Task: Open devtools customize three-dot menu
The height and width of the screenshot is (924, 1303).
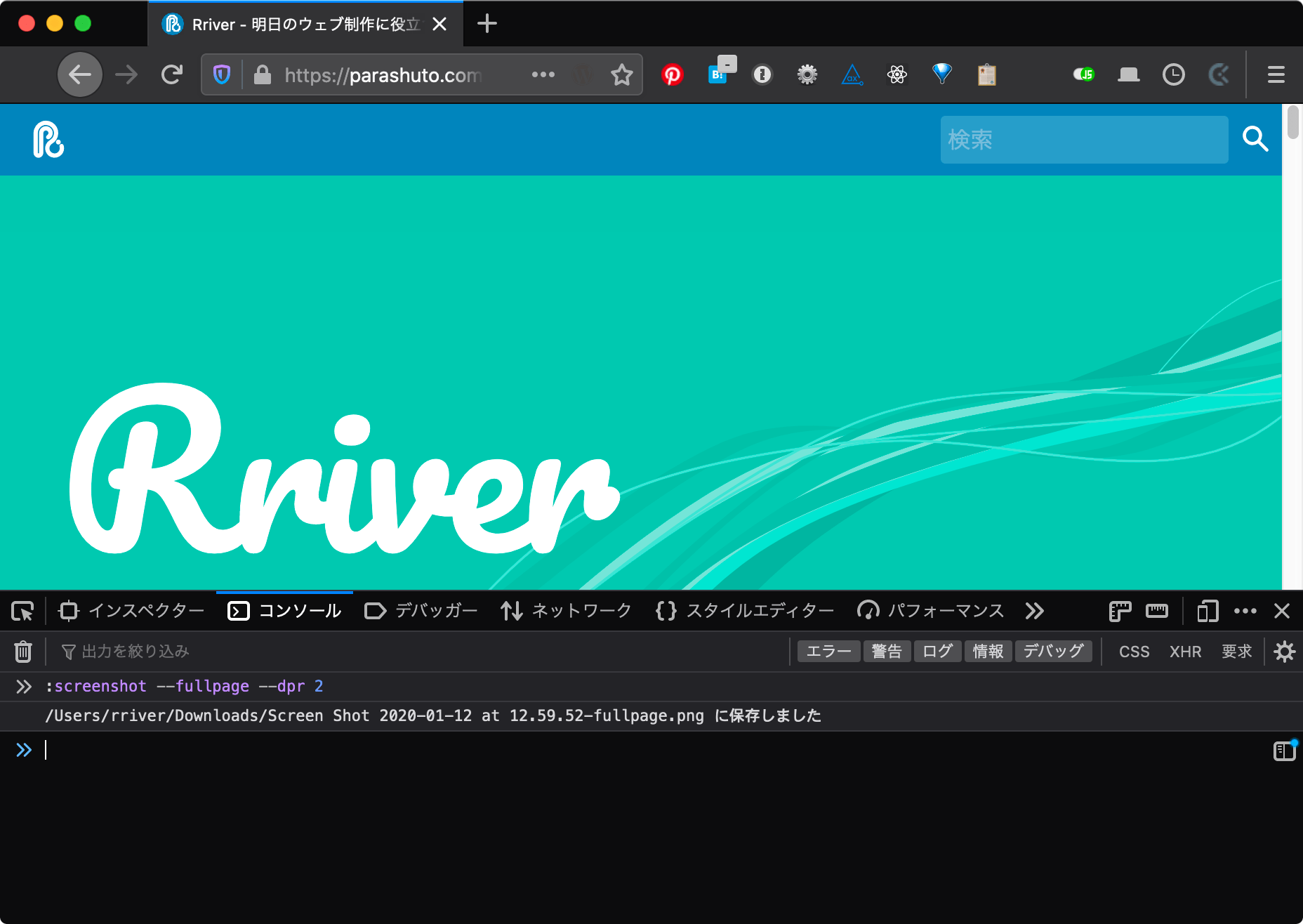Action: pos(1245,611)
